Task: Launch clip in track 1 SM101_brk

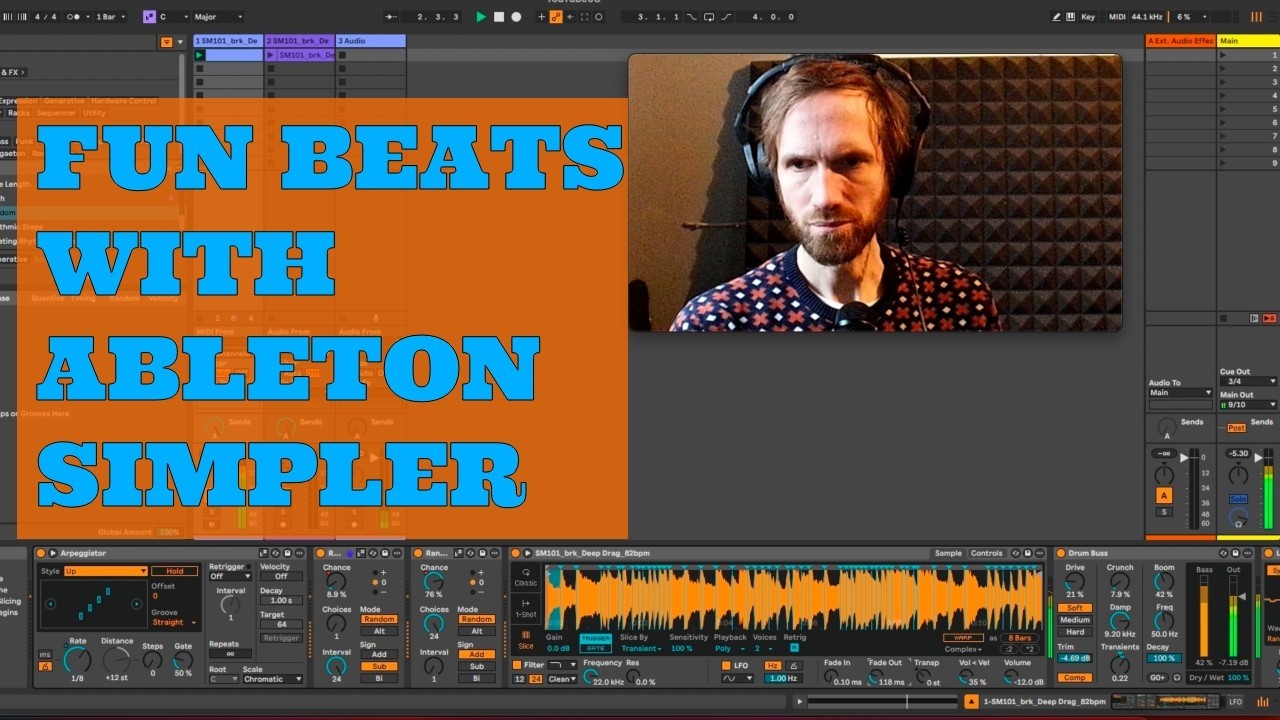Action: [x=199, y=55]
